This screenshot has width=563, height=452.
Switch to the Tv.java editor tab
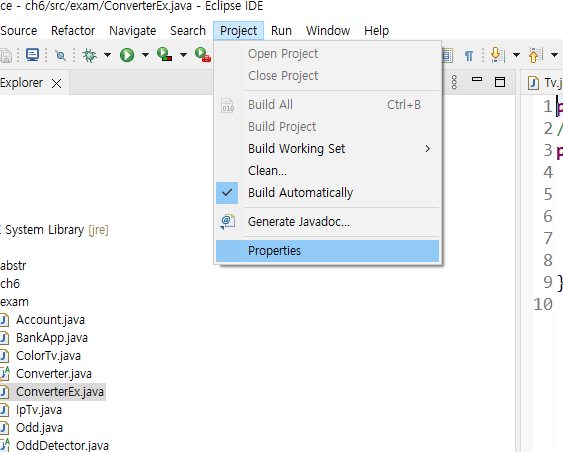pos(544,83)
